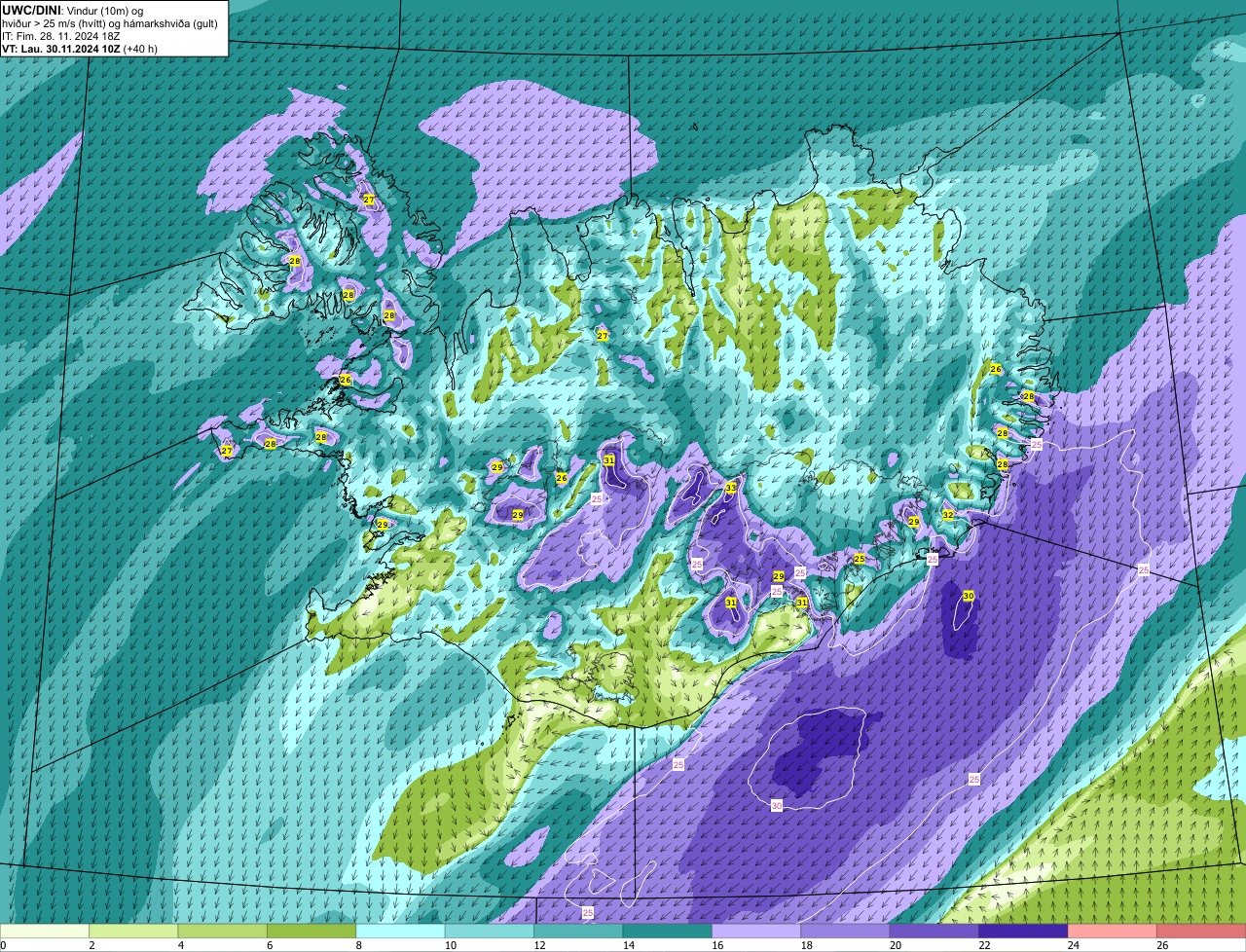The image size is (1246, 952).
Task: Click the yellow '33' peak gust label
Action: pos(731,487)
